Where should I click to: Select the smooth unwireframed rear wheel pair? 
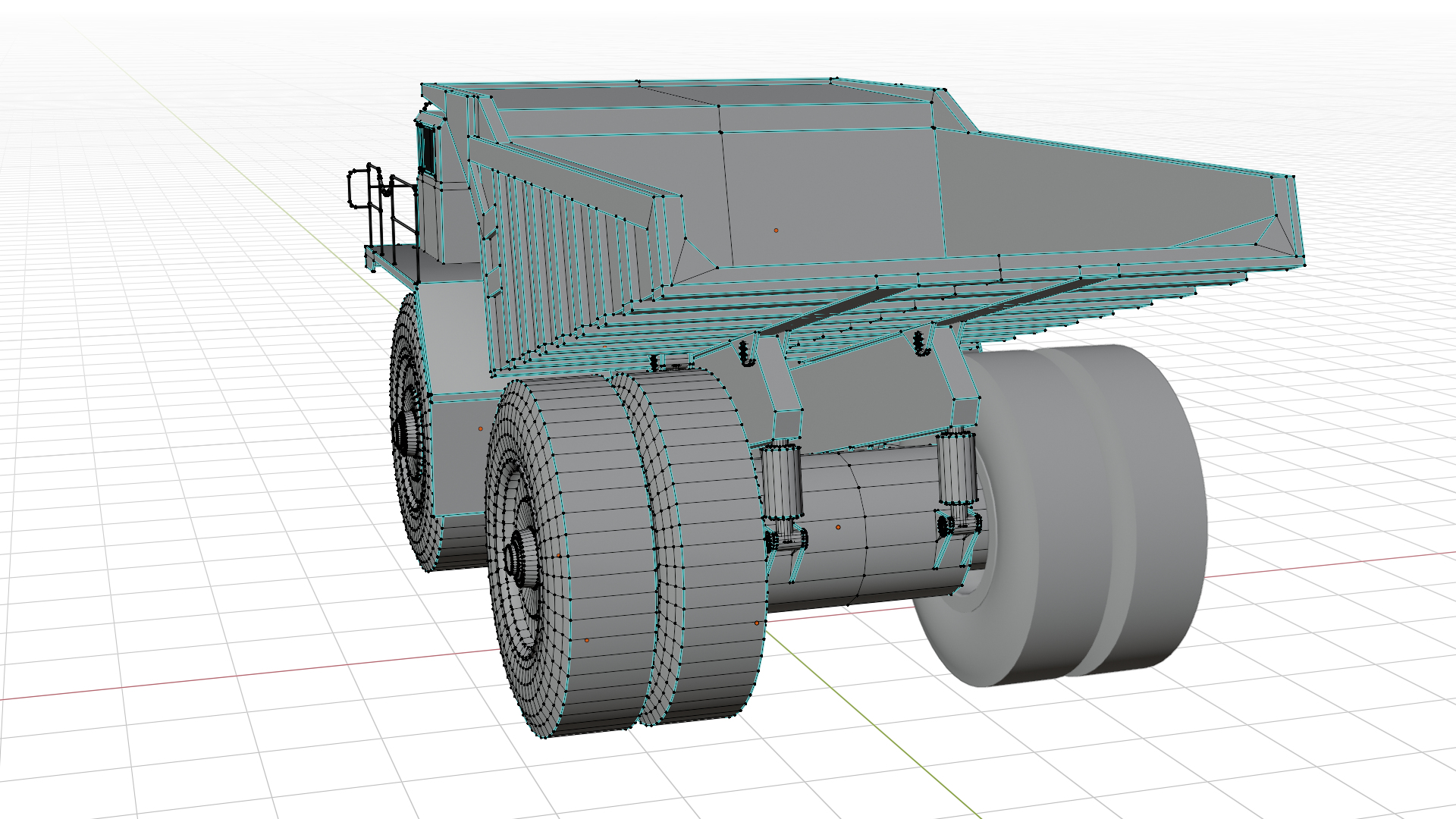1062,516
